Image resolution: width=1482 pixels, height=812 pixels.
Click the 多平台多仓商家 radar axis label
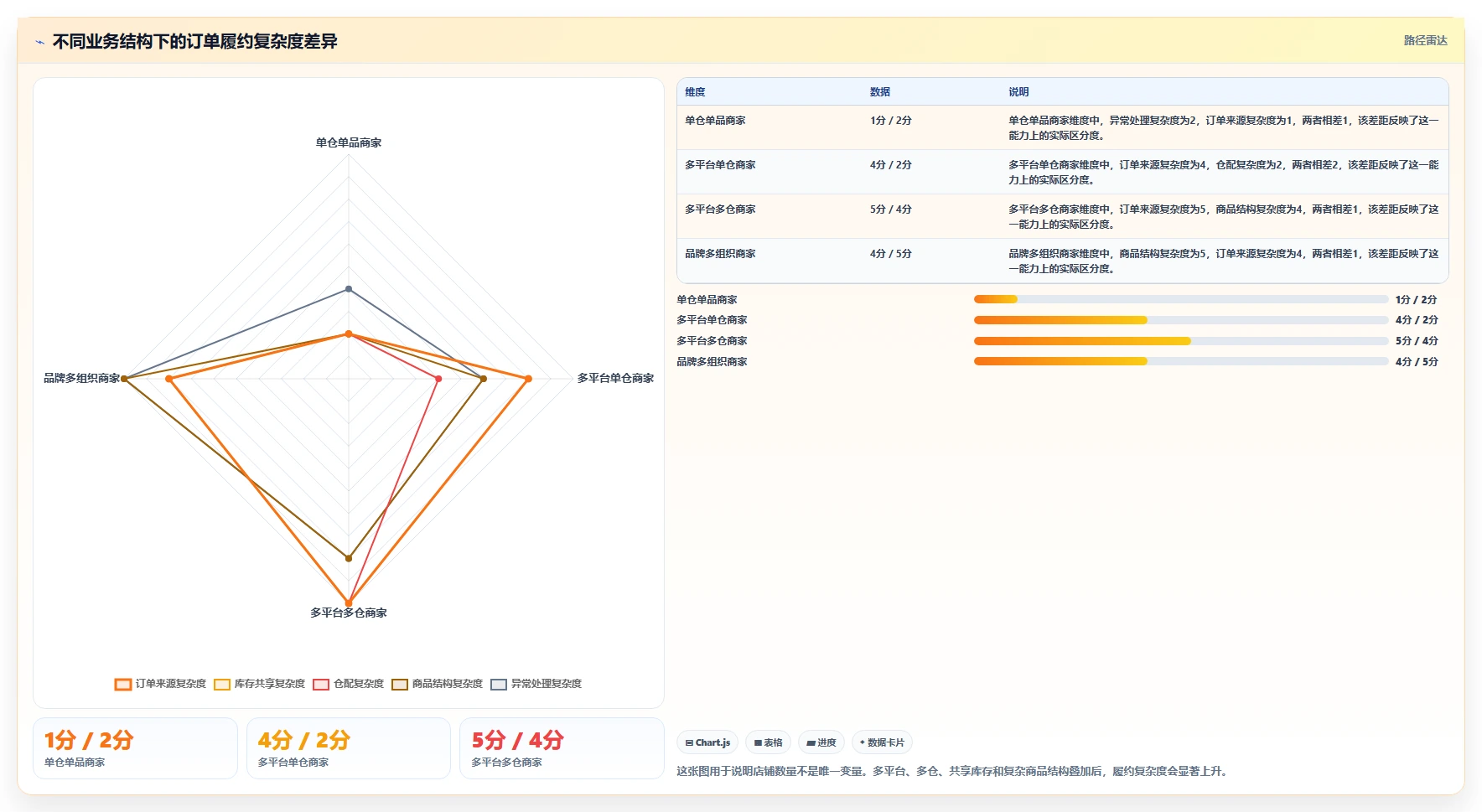pyautogui.click(x=349, y=613)
